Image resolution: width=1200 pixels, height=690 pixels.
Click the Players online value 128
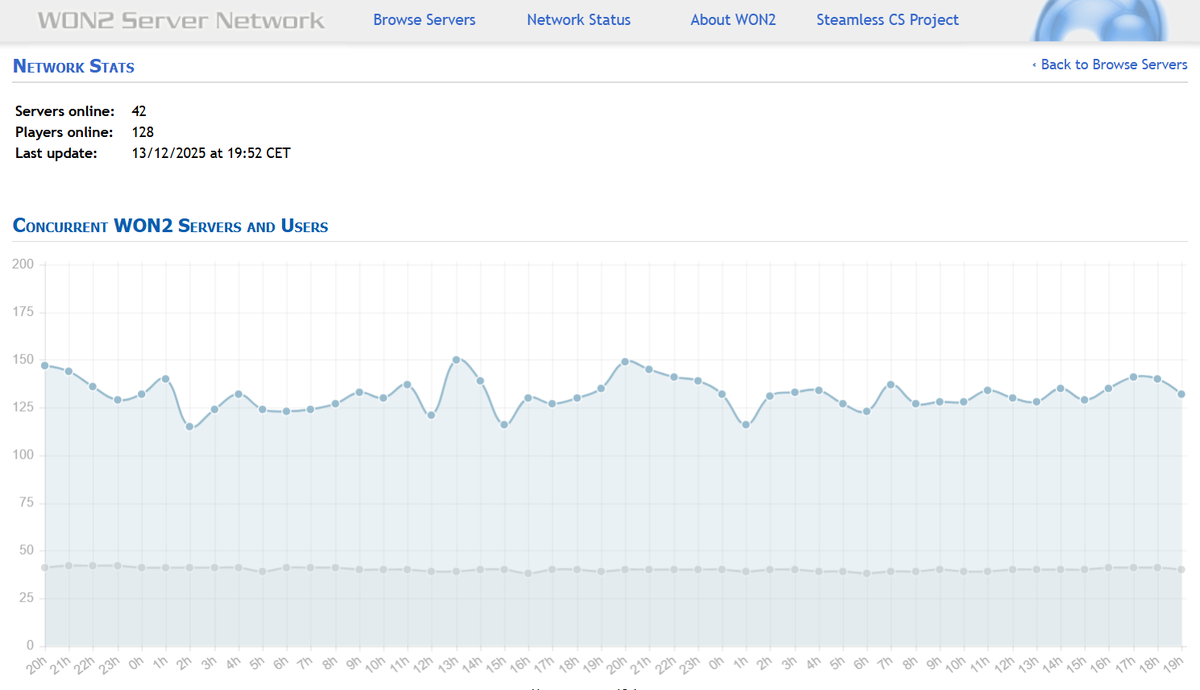tap(143, 132)
